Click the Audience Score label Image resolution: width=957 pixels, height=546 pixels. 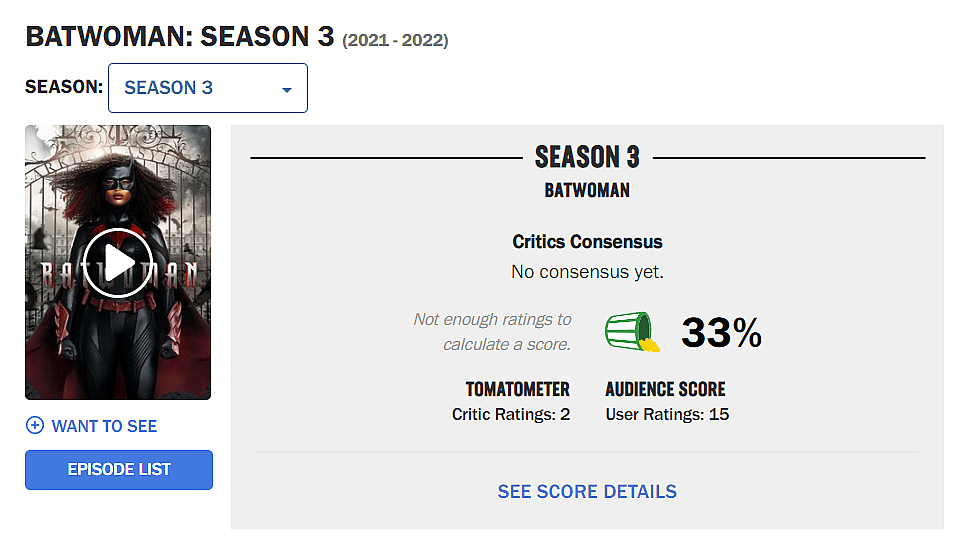(x=665, y=389)
